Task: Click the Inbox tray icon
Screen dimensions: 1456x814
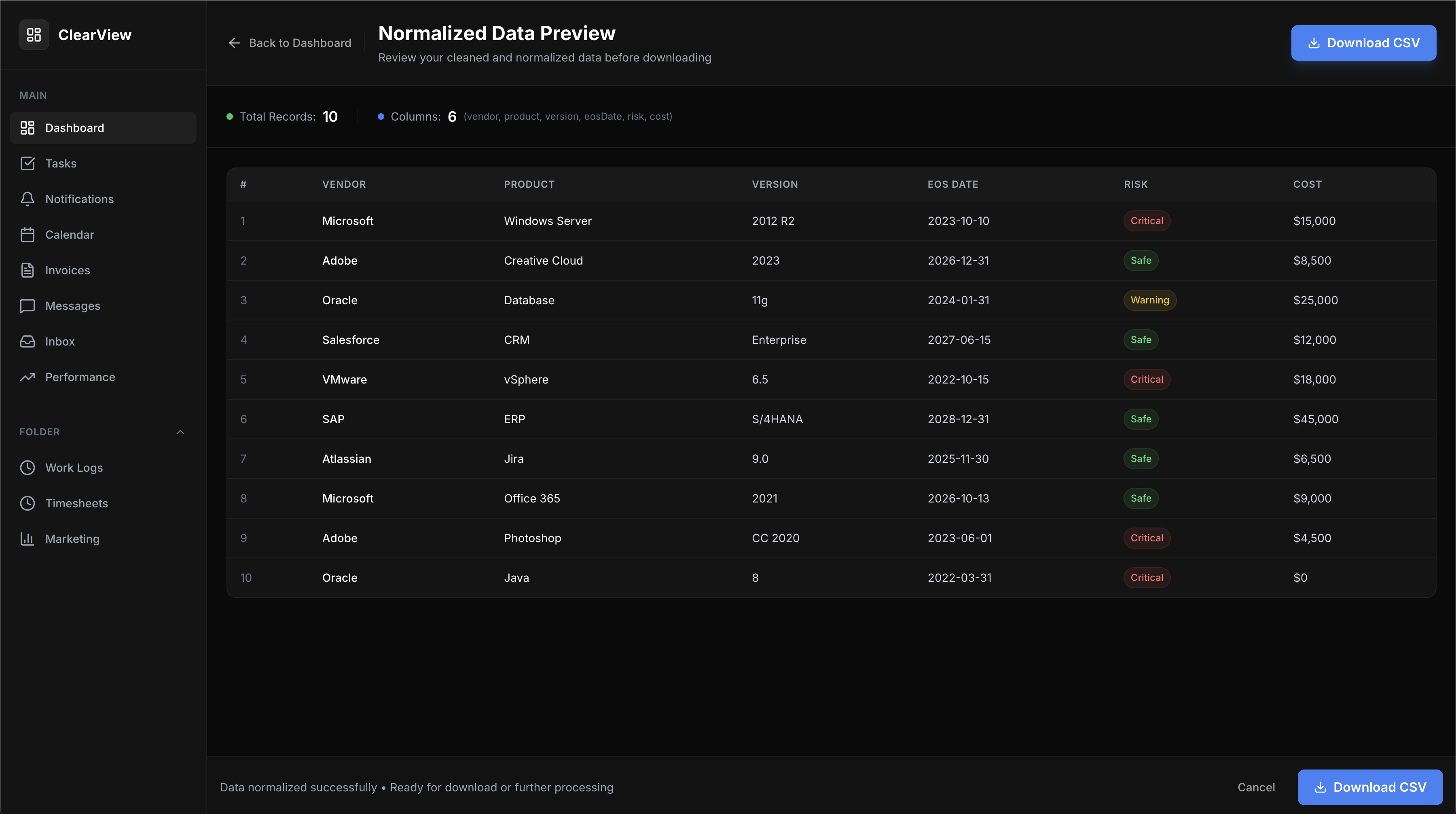Action: pyautogui.click(x=27, y=341)
